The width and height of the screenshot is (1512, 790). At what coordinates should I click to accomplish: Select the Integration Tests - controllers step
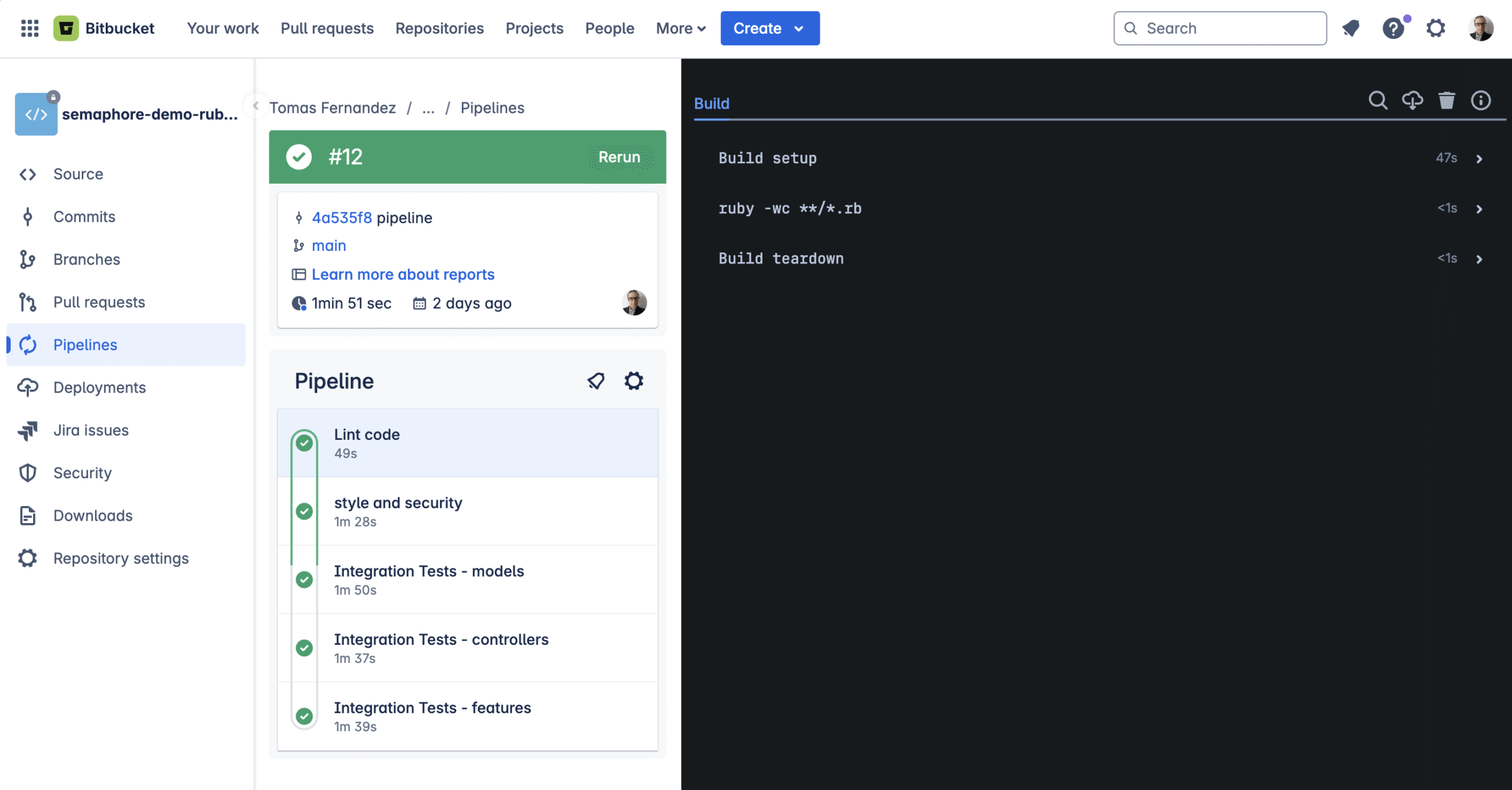point(467,648)
